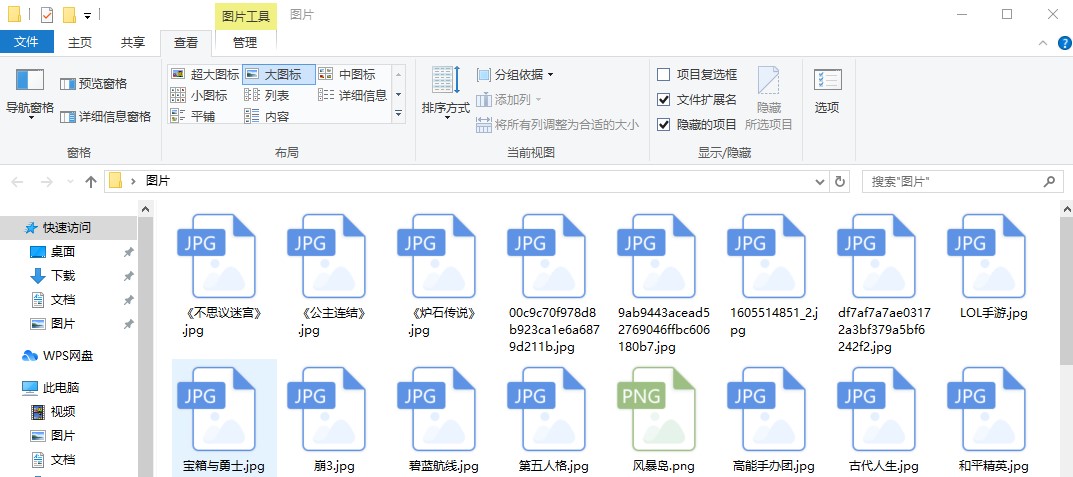This screenshot has width=1073, height=477.
Task: Click New folder quick access icon
Action: tap(68, 14)
